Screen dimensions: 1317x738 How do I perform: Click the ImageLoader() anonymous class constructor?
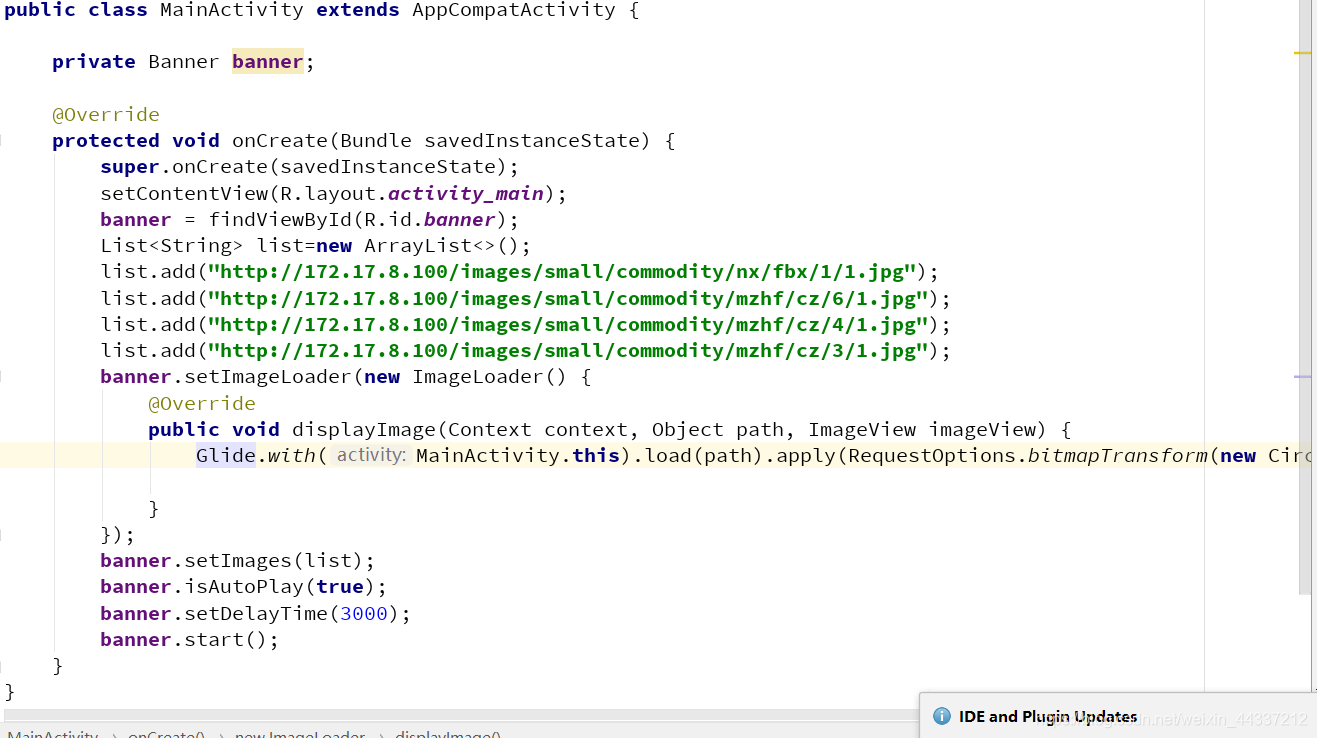click(x=490, y=377)
